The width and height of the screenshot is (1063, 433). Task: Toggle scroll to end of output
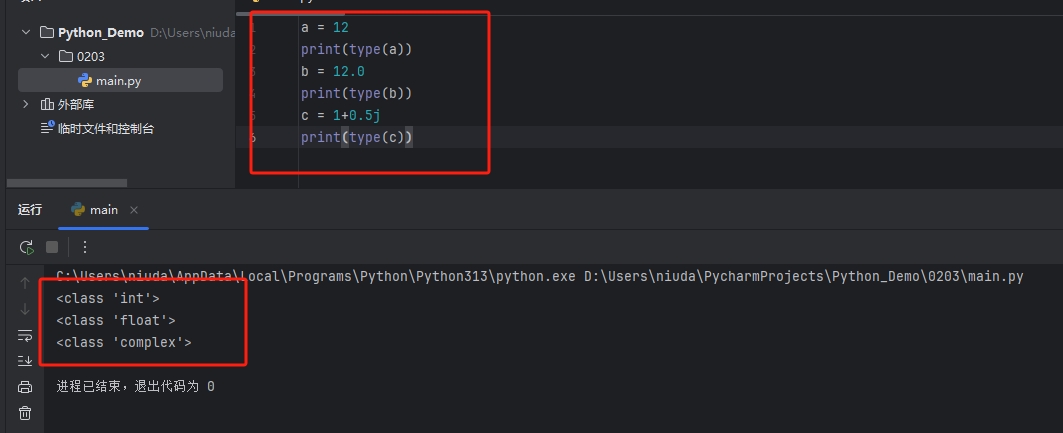pos(26,361)
